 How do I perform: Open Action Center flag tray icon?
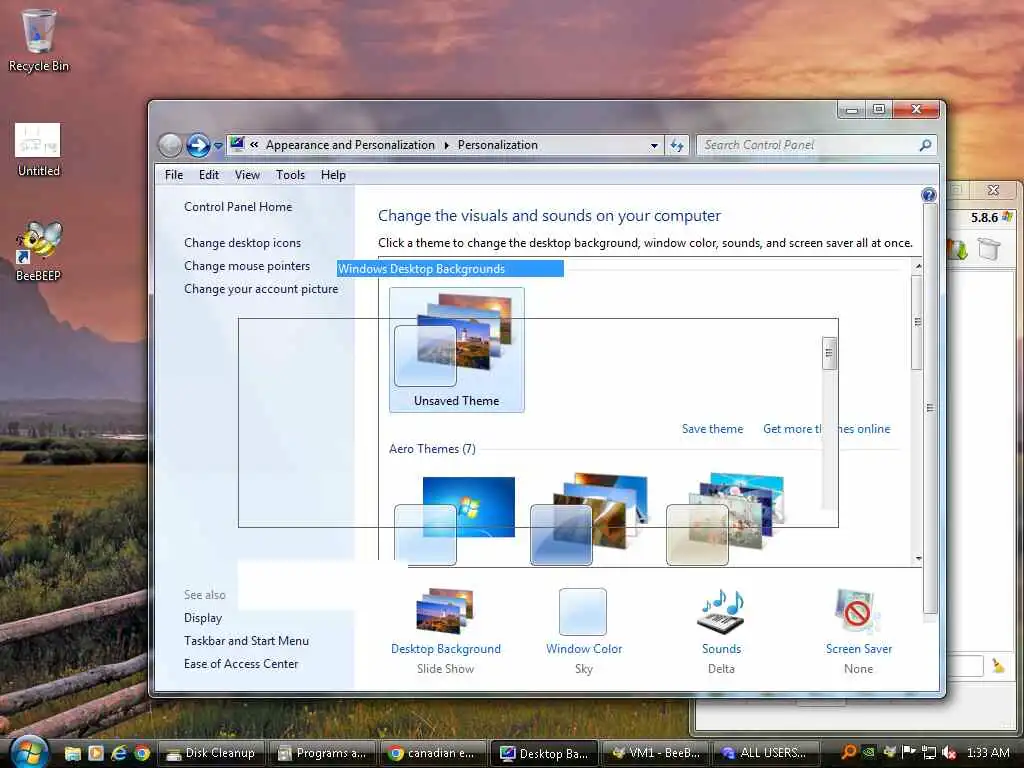(909, 752)
